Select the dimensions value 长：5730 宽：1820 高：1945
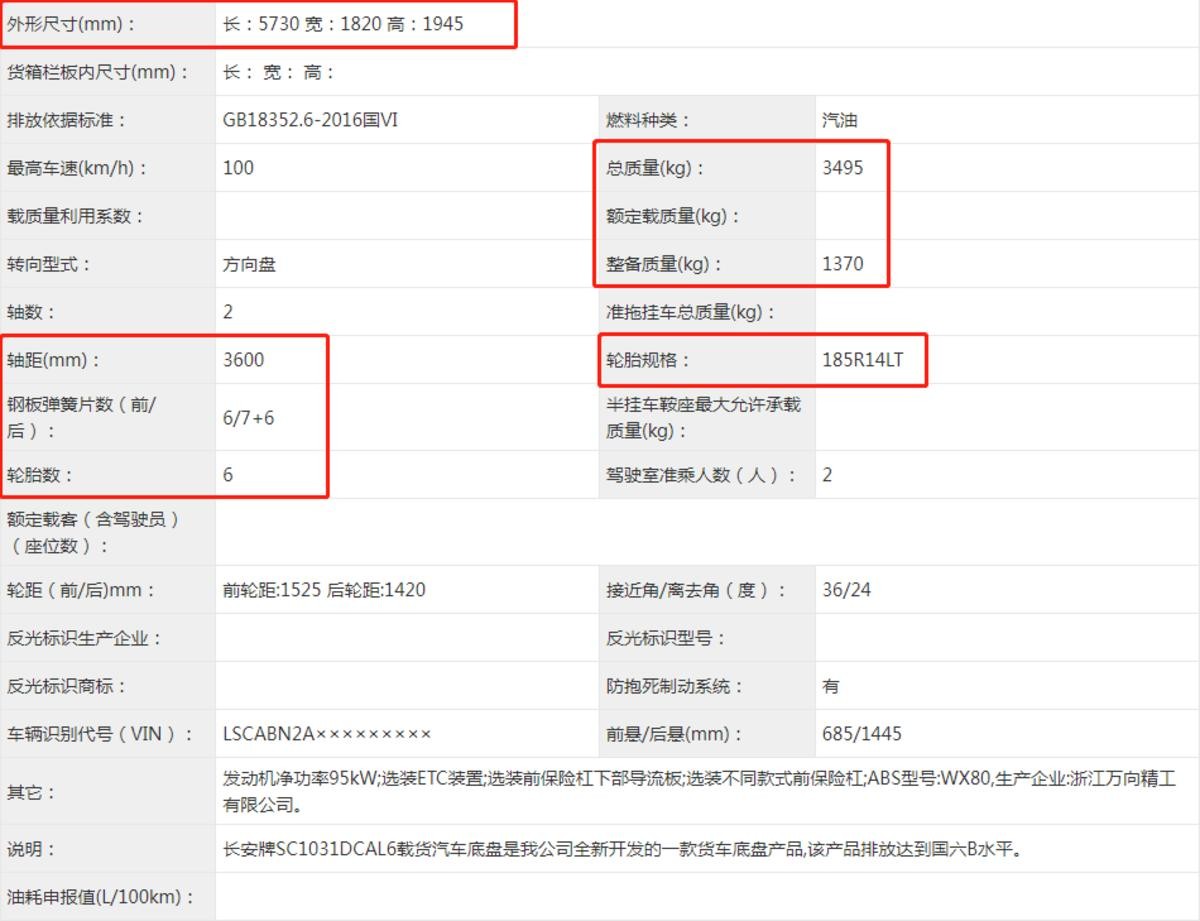This screenshot has width=1200, height=921. (x=343, y=24)
